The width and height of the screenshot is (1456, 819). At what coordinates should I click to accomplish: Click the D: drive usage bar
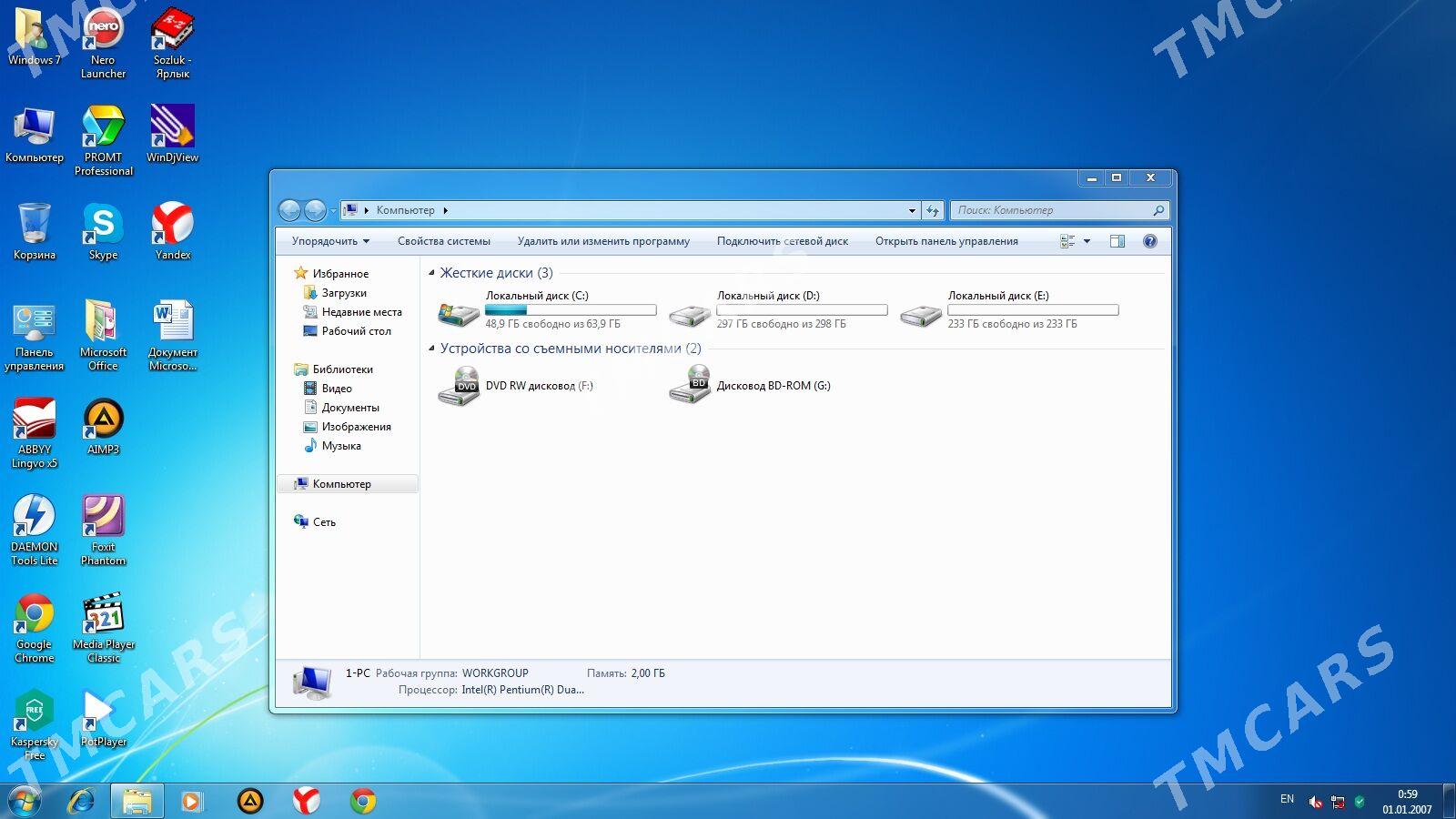pyautogui.click(x=802, y=310)
